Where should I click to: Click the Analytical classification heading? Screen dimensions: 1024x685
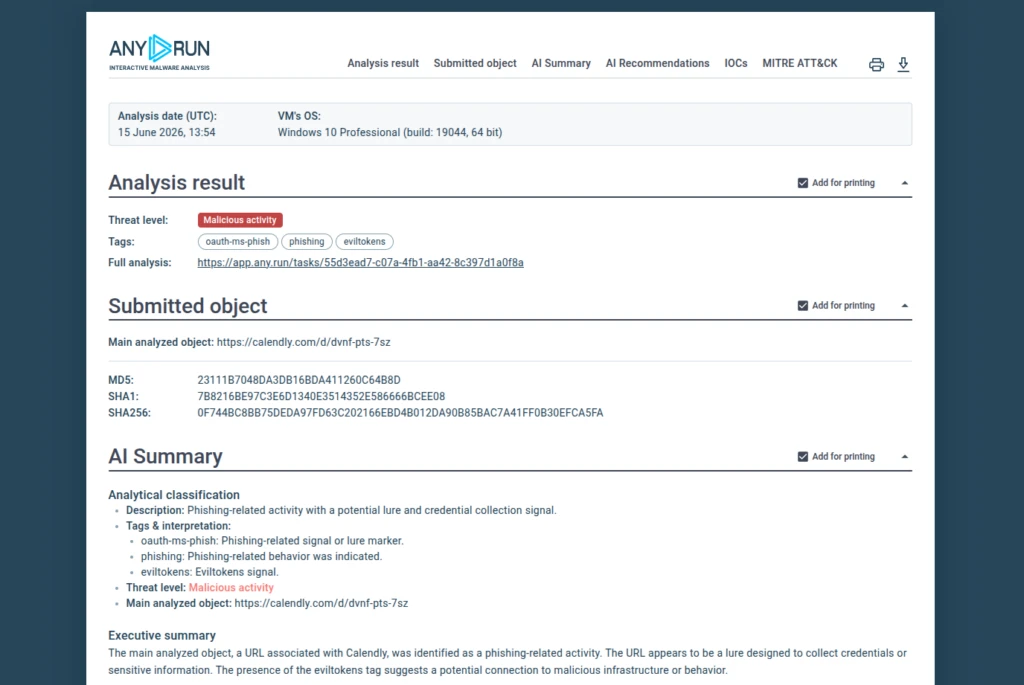(x=174, y=495)
